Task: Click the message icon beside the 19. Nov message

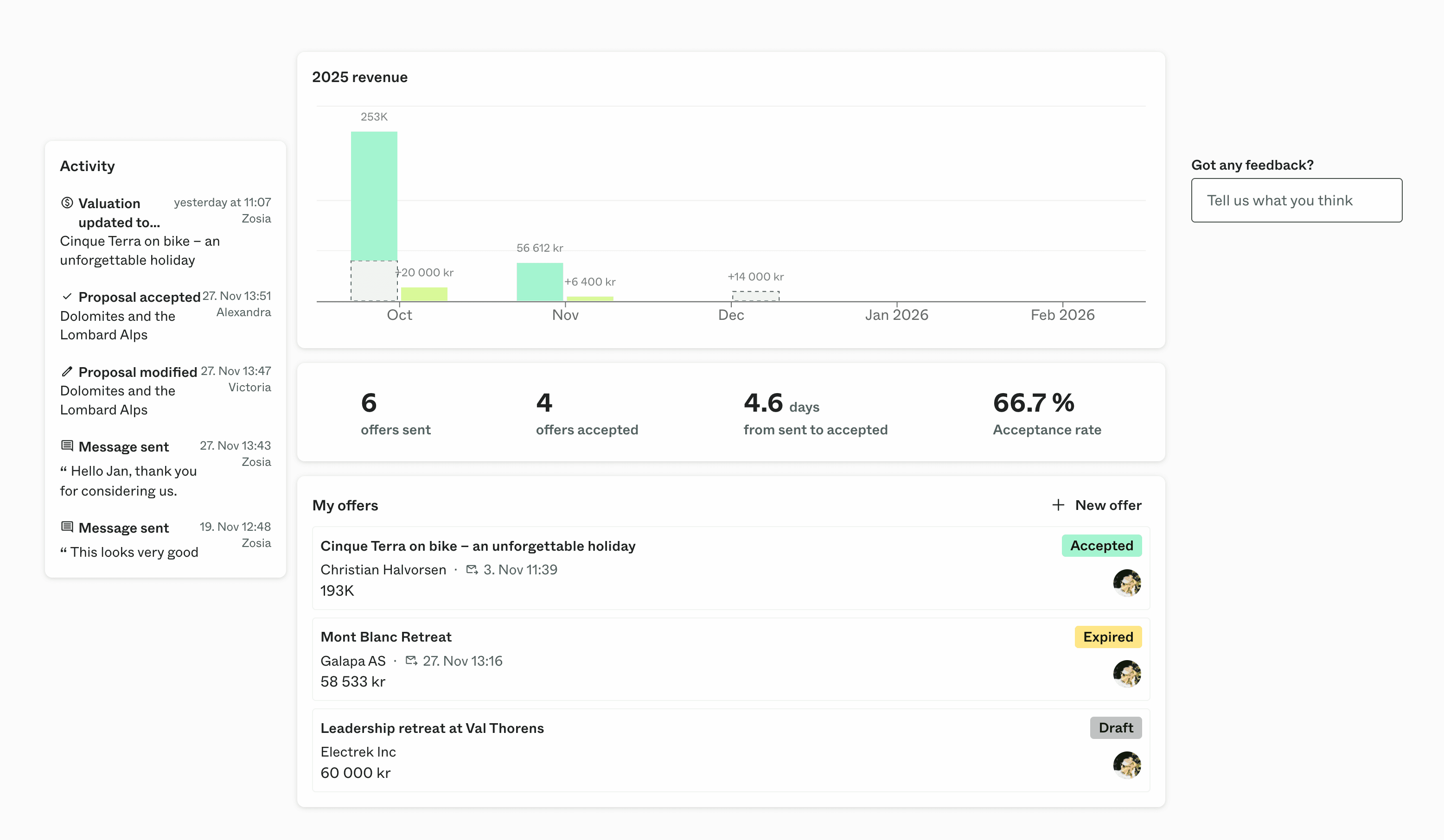Action: tap(67, 527)
